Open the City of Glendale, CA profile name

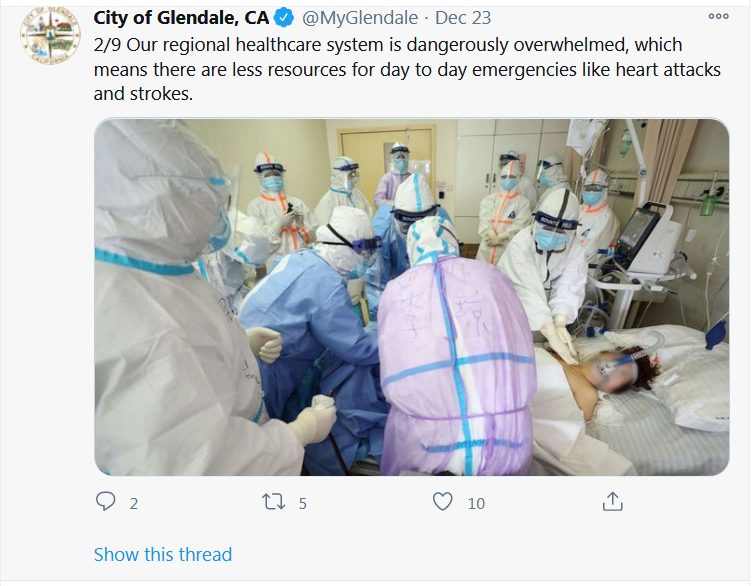(181, 18)
